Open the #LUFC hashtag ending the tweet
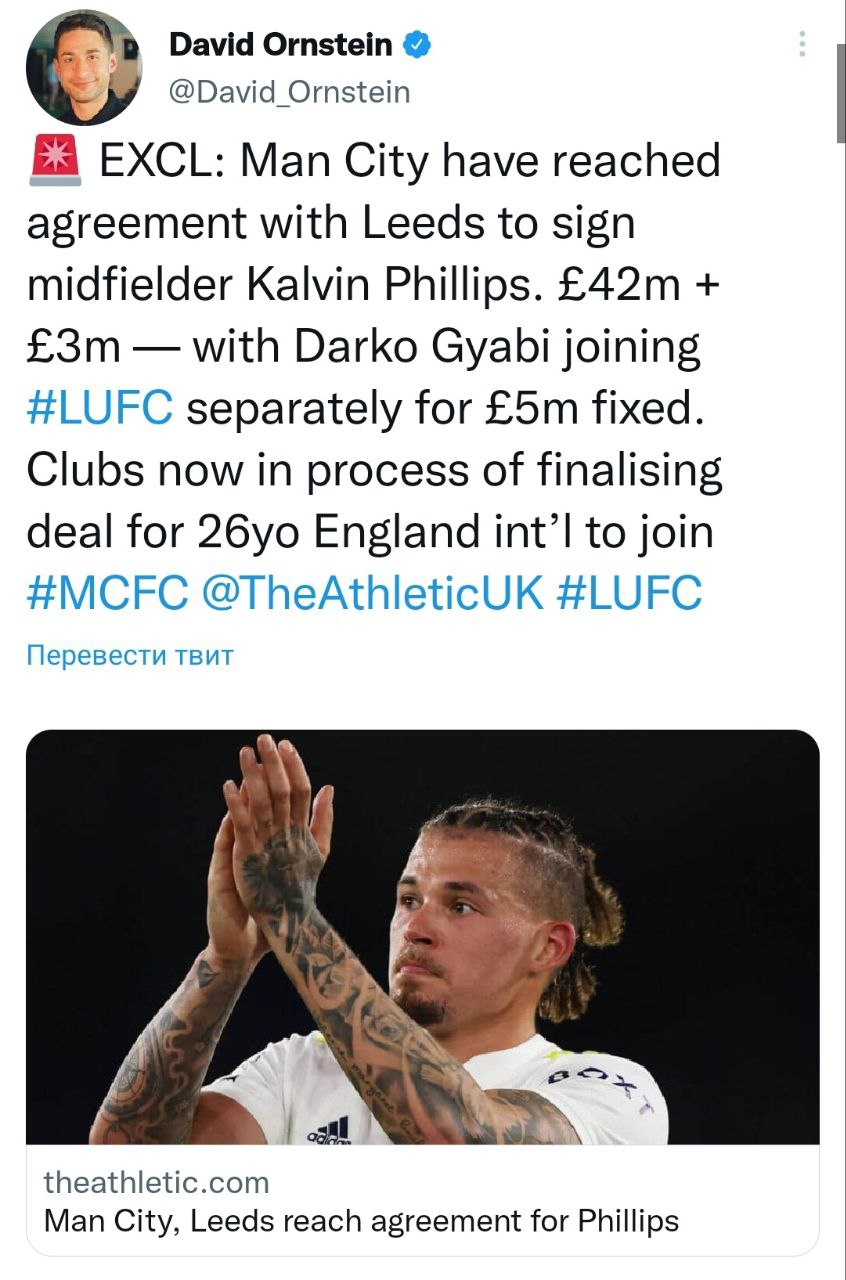Screen dimensions: 846x1280 tap(629, 593)
